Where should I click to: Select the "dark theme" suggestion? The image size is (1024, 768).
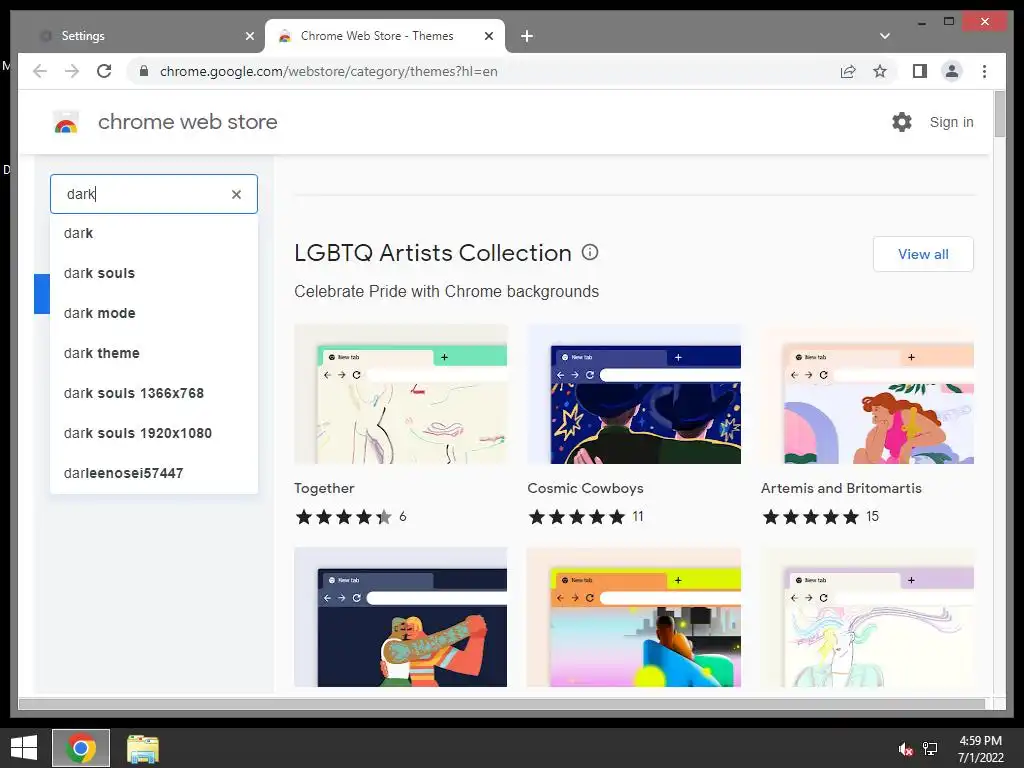(154, 353)
